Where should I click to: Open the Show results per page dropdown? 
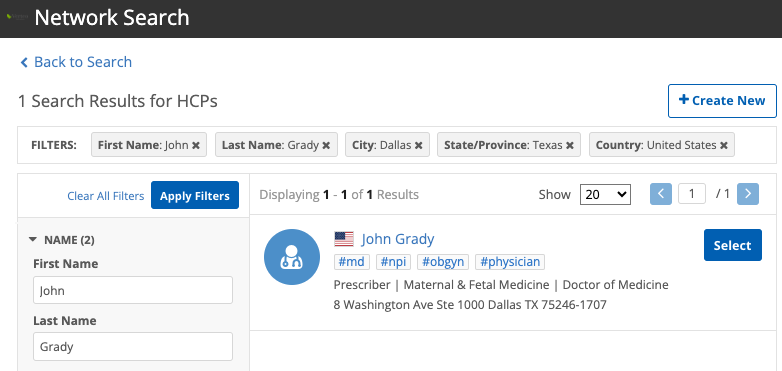click(605, 194)
